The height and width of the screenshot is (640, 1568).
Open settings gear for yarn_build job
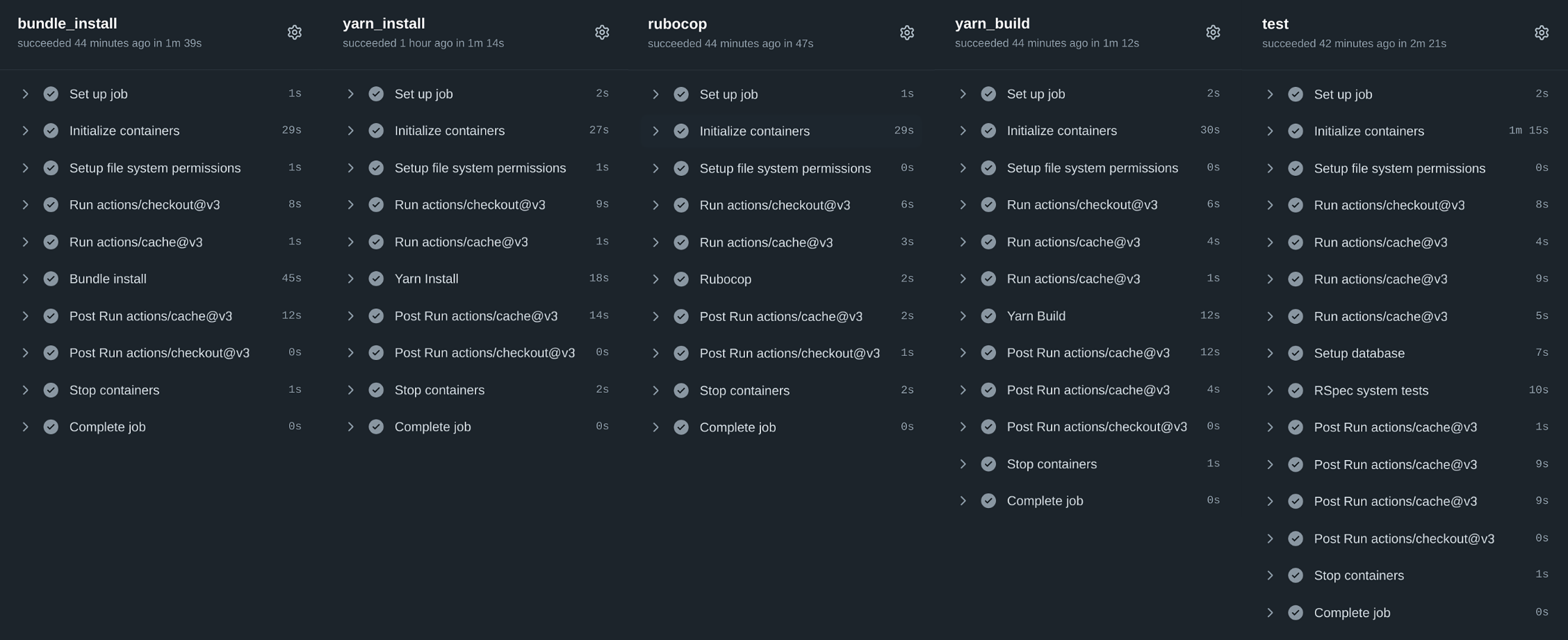tap(1213, 33)
